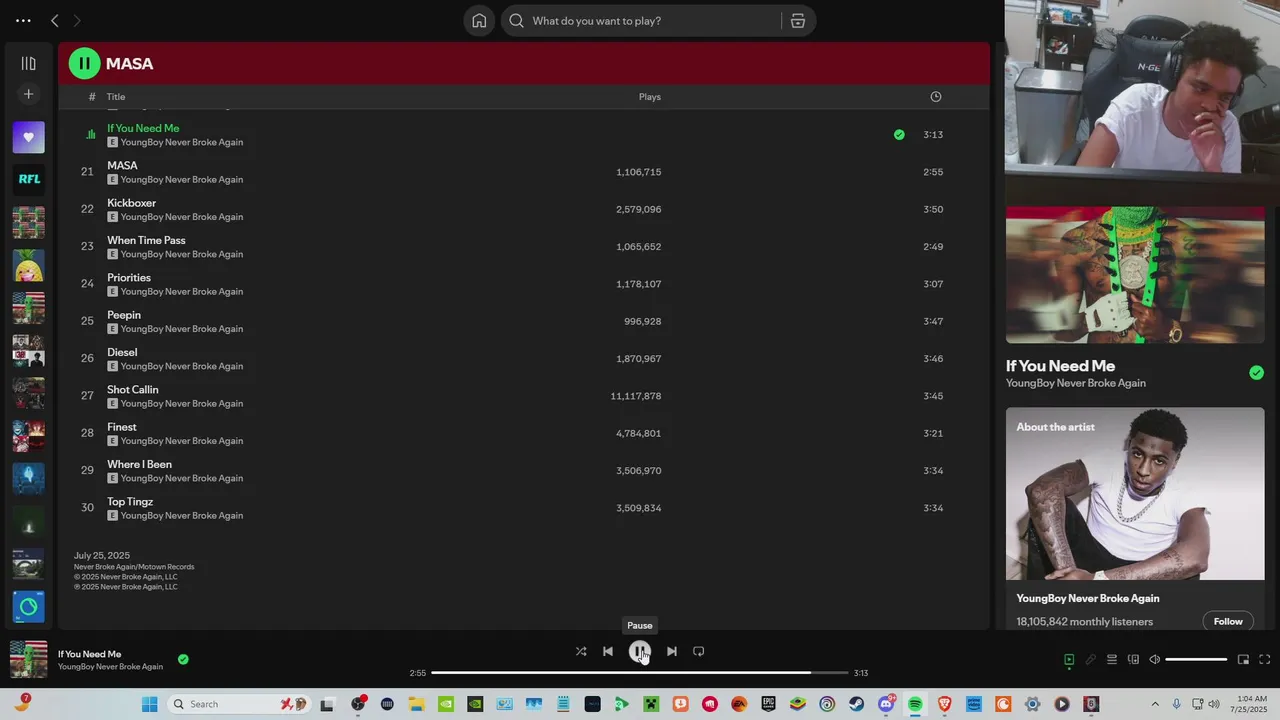Open If You Need Me title in player bar

click(90, 654)
